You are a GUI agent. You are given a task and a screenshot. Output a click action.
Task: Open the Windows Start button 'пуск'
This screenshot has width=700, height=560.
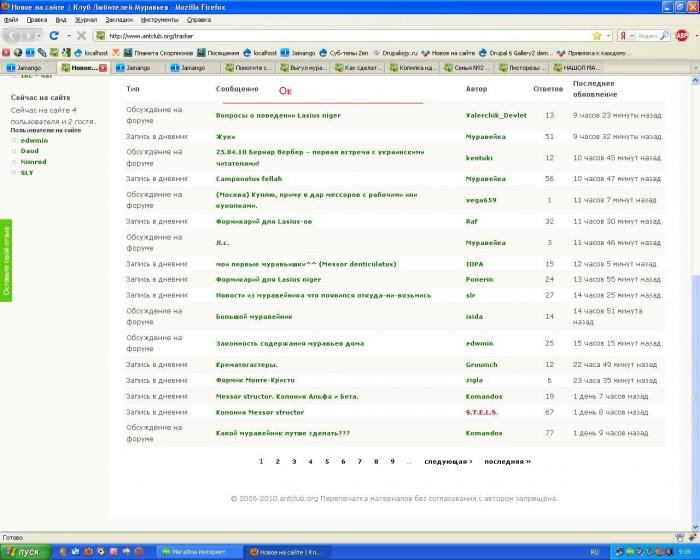(x=24, y=551)
